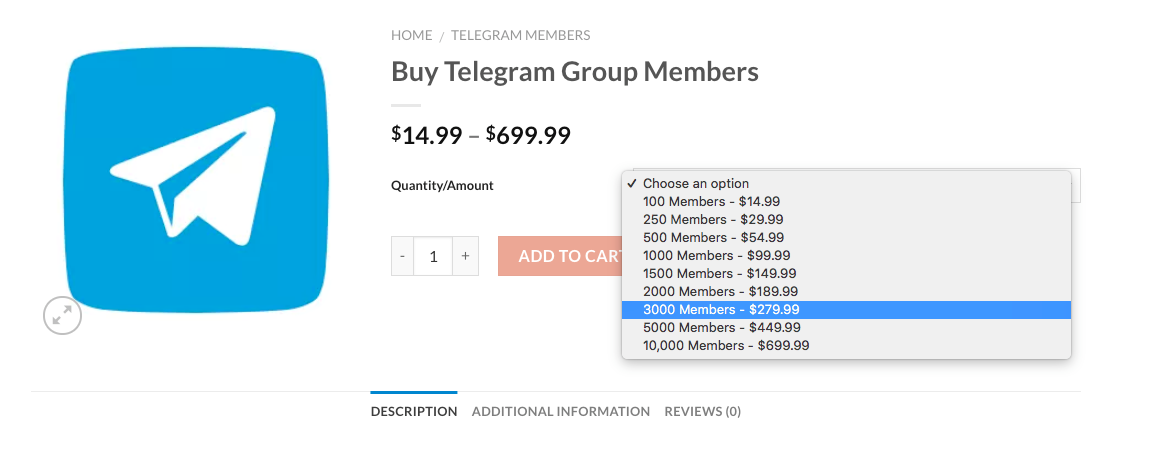Choose 250 Members - $29.99 option

pyautogui.click(x=713, y=220)
